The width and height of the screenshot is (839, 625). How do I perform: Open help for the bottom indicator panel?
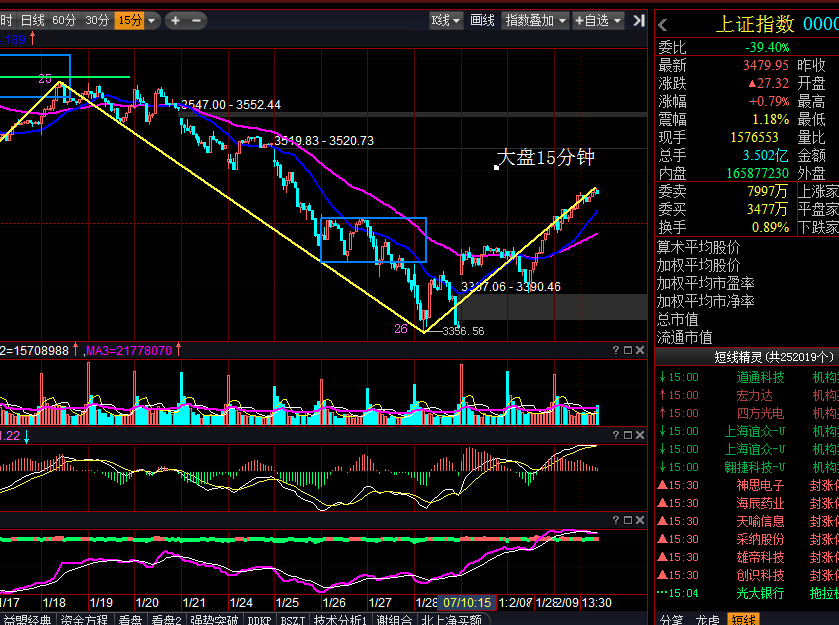(x=616, y=520)
